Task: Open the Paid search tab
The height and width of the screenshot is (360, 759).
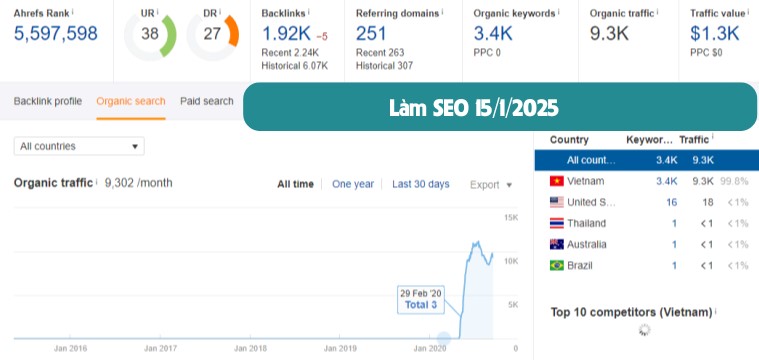Action: point(207,101)
